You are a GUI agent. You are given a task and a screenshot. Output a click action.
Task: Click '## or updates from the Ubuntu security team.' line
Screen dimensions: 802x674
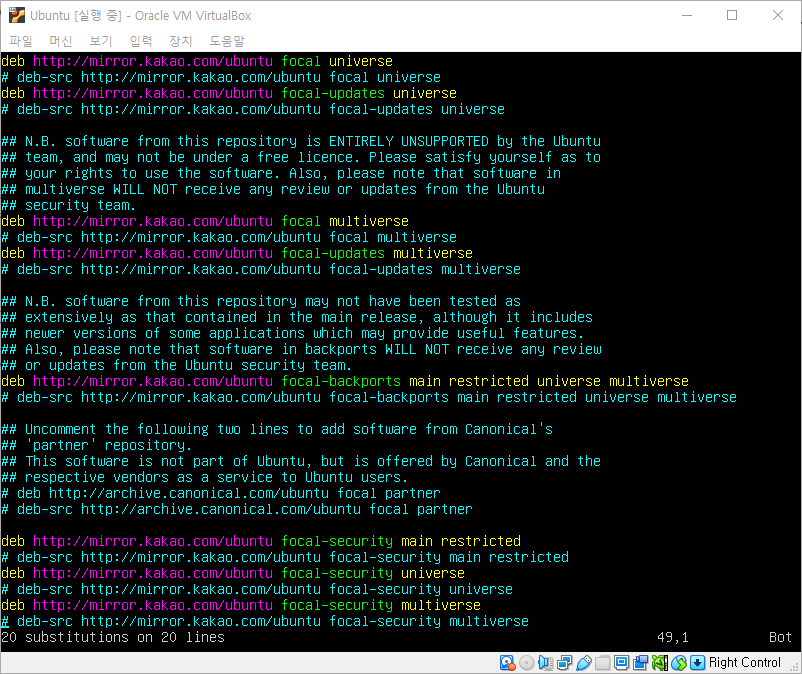pyautogui.click(x=176, y=365)
